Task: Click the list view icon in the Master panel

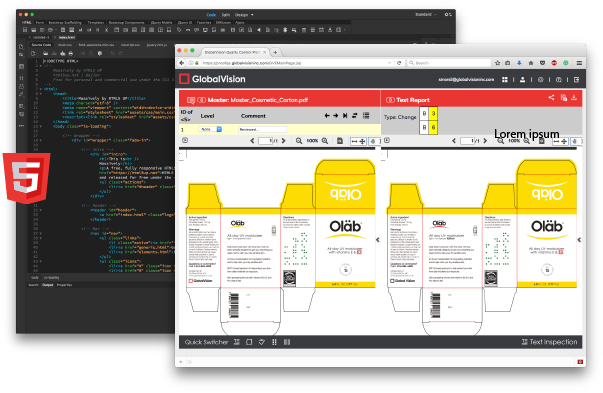Action: click(x=366, y=115)
